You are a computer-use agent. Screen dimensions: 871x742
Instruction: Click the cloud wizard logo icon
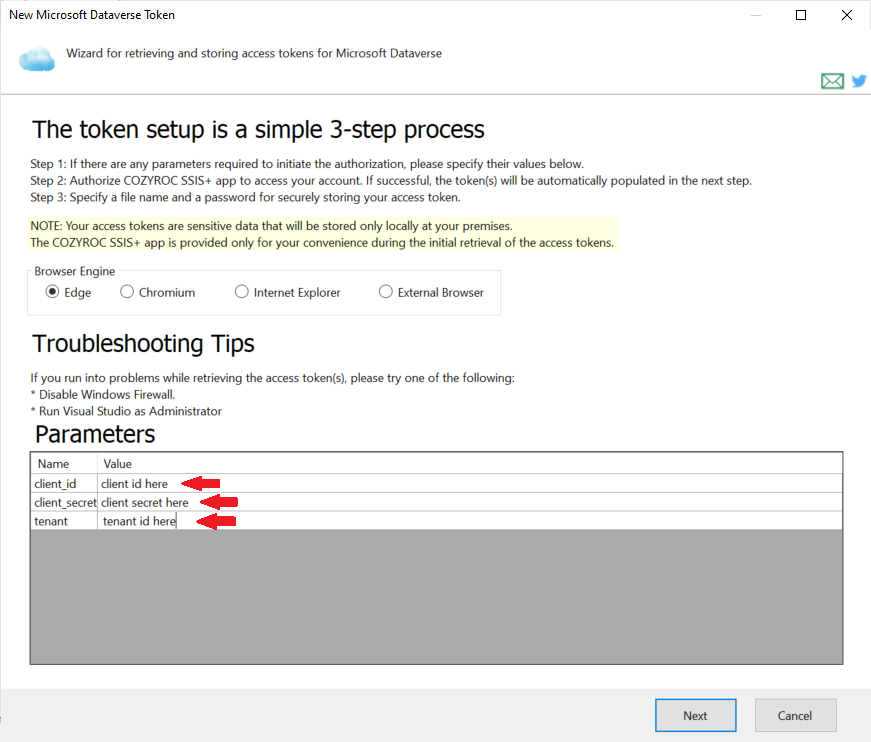[x=37, y=59]
